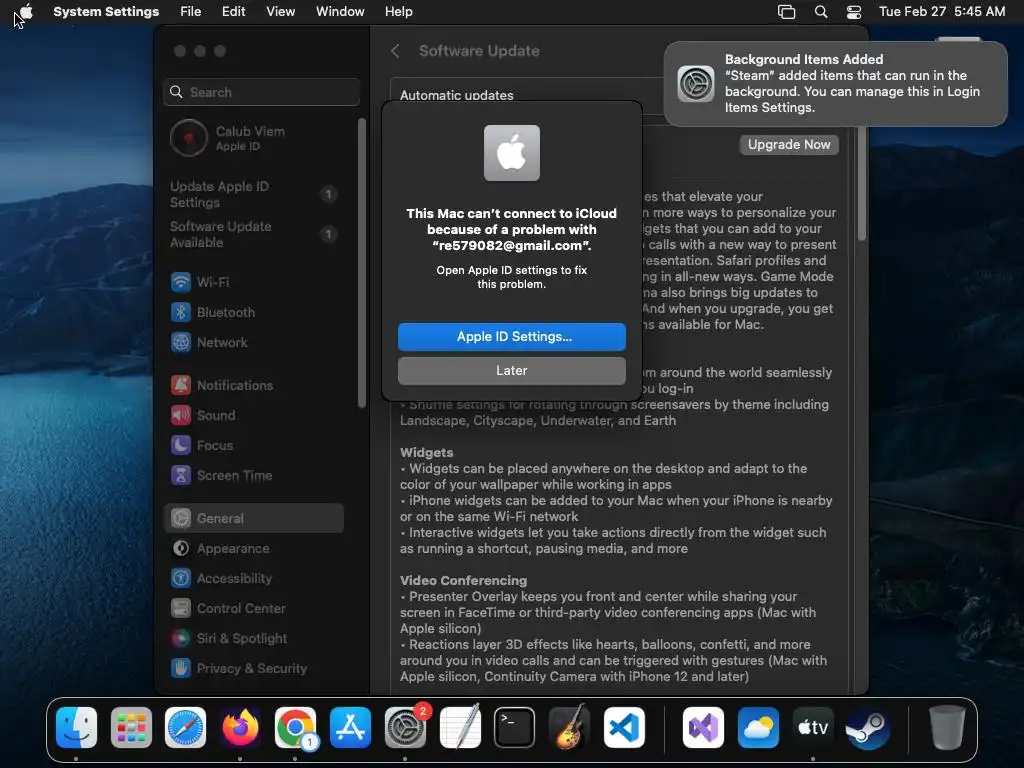Select Accessibility in the sidebar
Image resolution: width=1024 pixels, height=768 pixels.
click(x=253, y=579)
